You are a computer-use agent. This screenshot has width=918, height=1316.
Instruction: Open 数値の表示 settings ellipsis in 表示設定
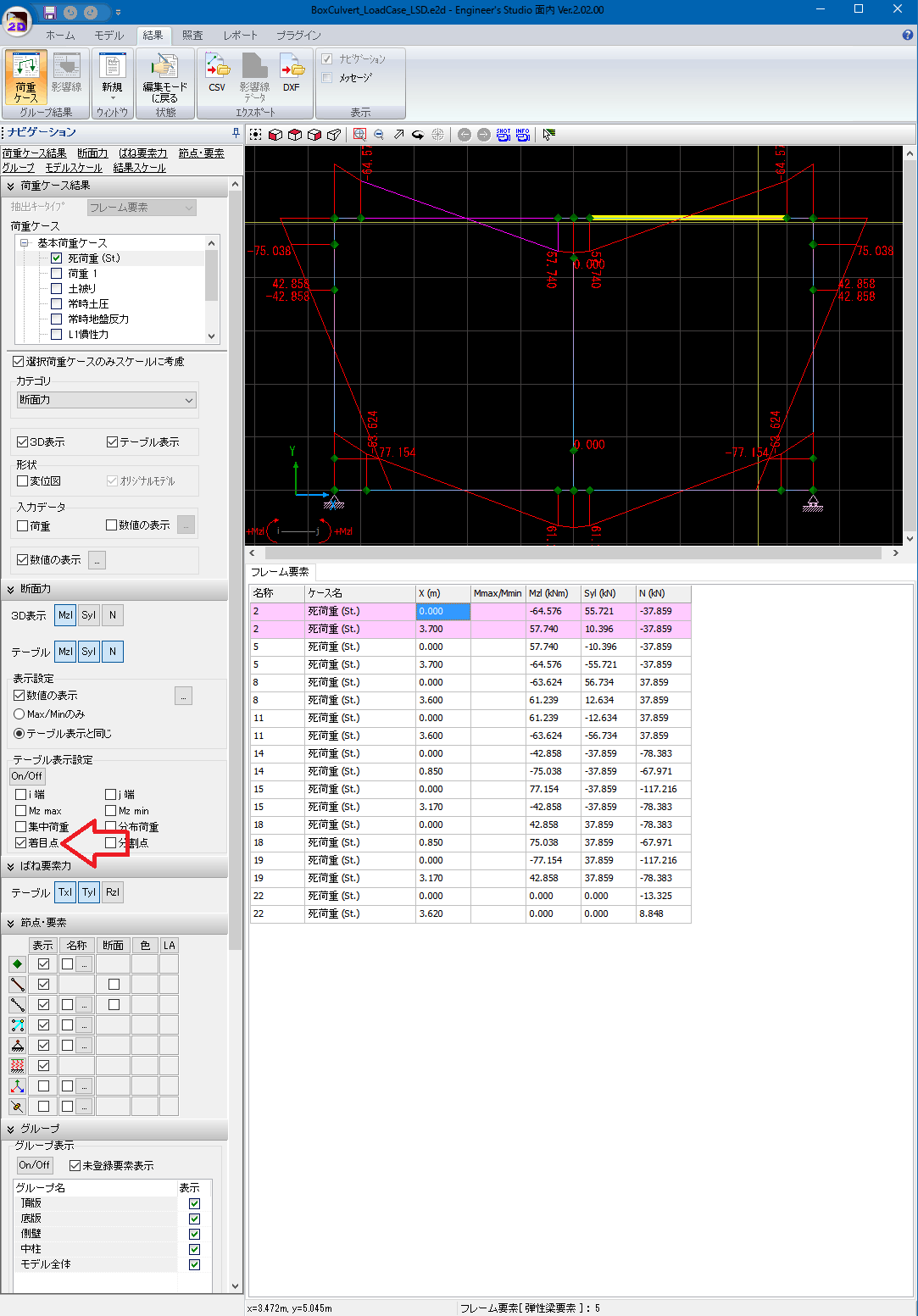[184, 696]
